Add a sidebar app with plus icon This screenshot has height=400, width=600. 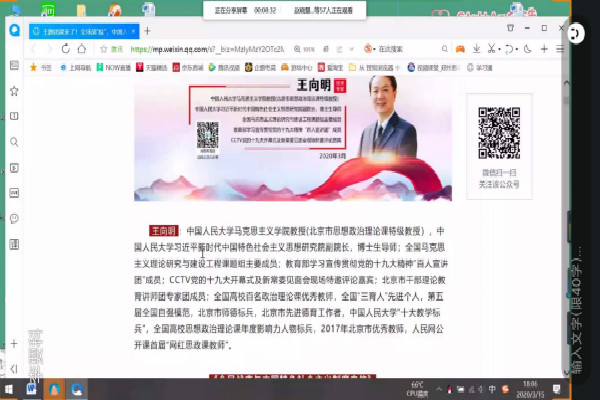tap(14, 343)
